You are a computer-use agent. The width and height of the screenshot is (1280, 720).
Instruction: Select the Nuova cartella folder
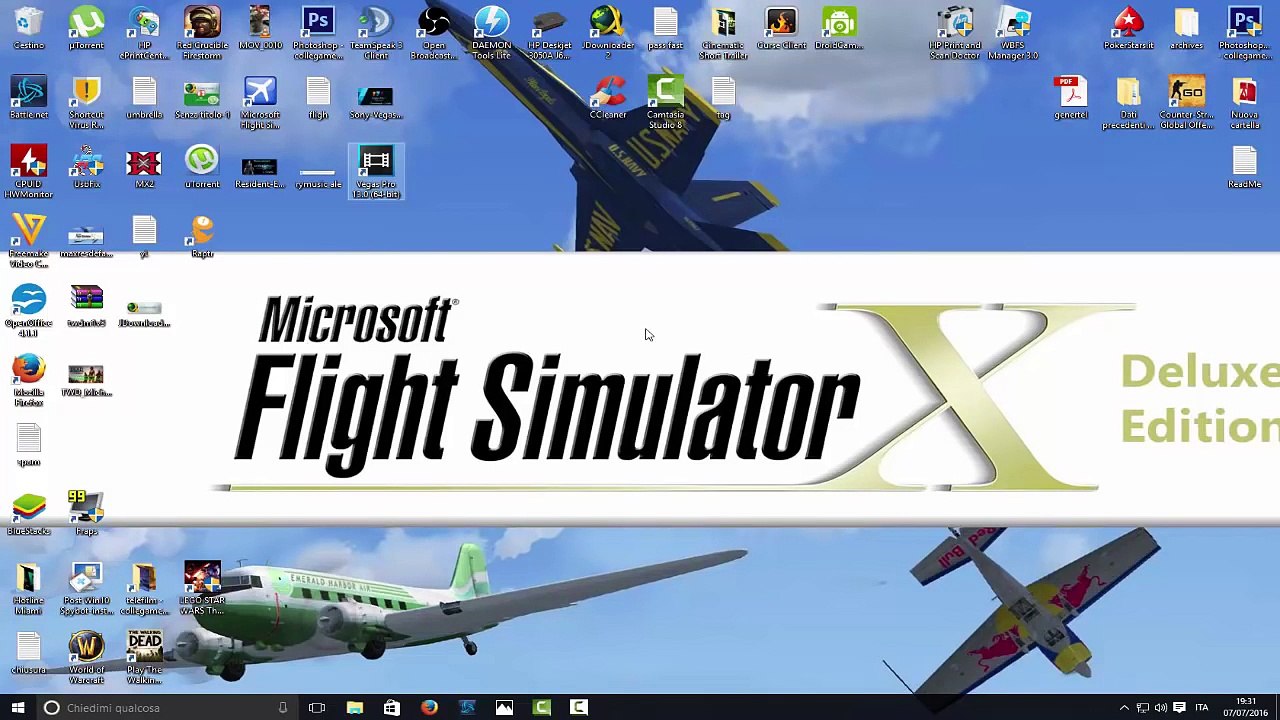click(x=1245, y=102)
